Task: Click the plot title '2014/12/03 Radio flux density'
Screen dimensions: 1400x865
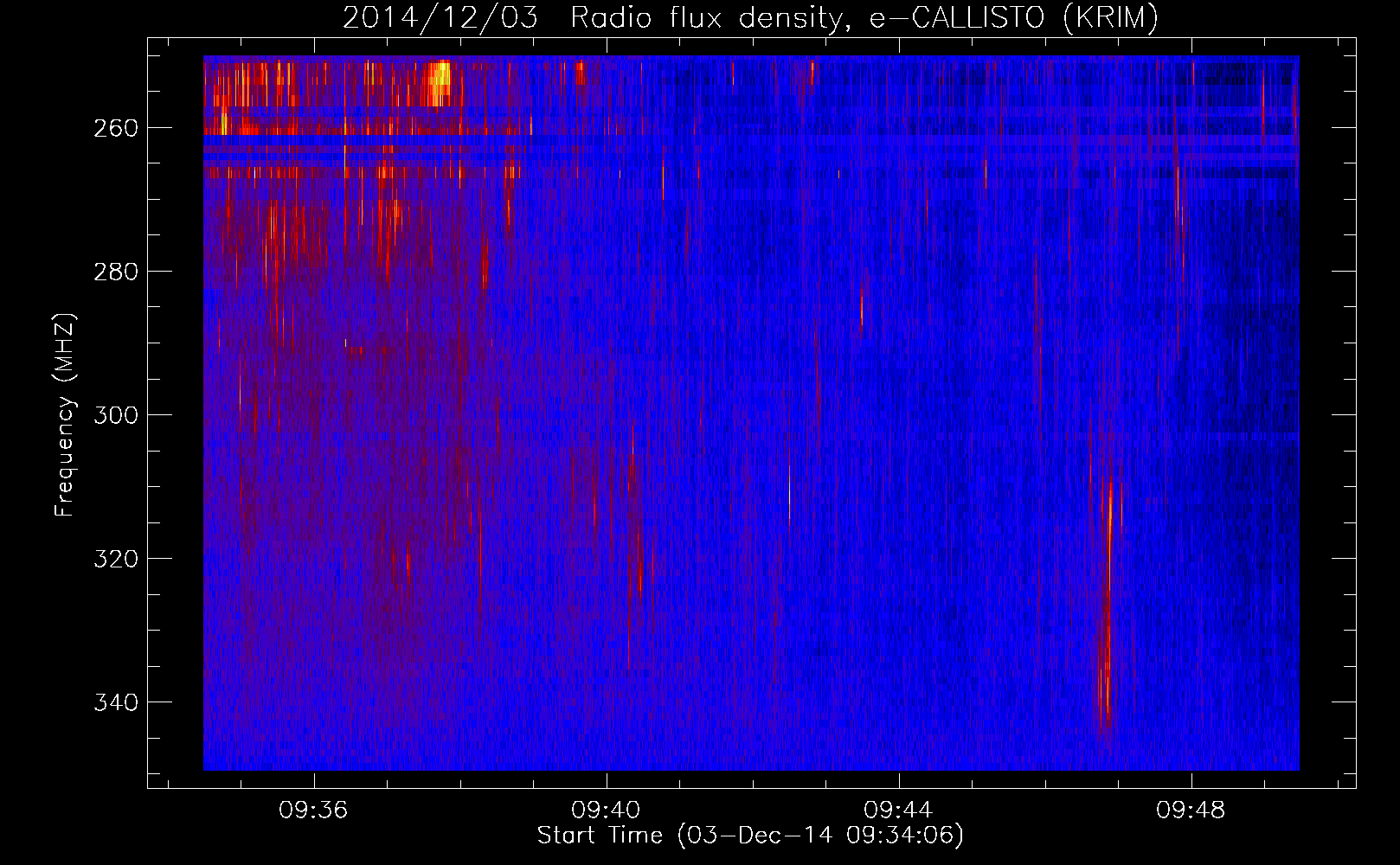Action: [750, 18]
